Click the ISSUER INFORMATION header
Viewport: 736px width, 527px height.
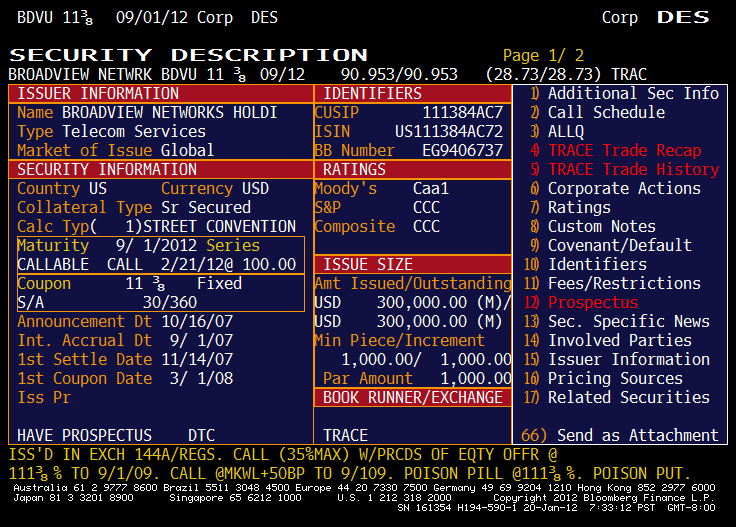point(161,93)
